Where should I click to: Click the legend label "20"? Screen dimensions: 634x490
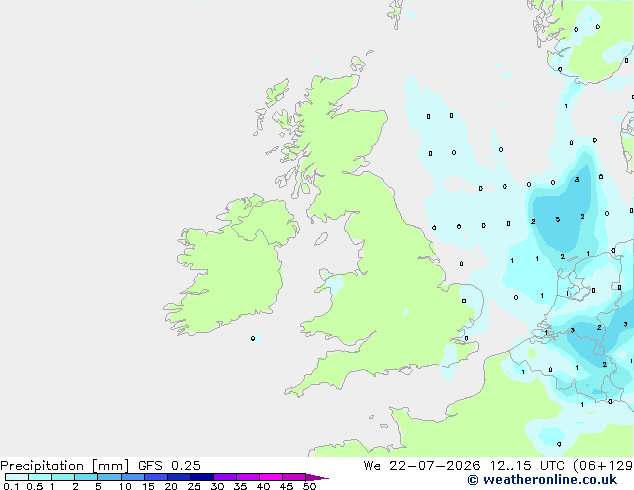pos(171,486)
